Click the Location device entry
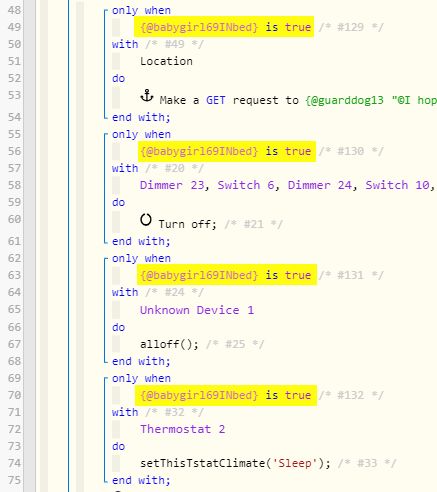 point(166,61)
